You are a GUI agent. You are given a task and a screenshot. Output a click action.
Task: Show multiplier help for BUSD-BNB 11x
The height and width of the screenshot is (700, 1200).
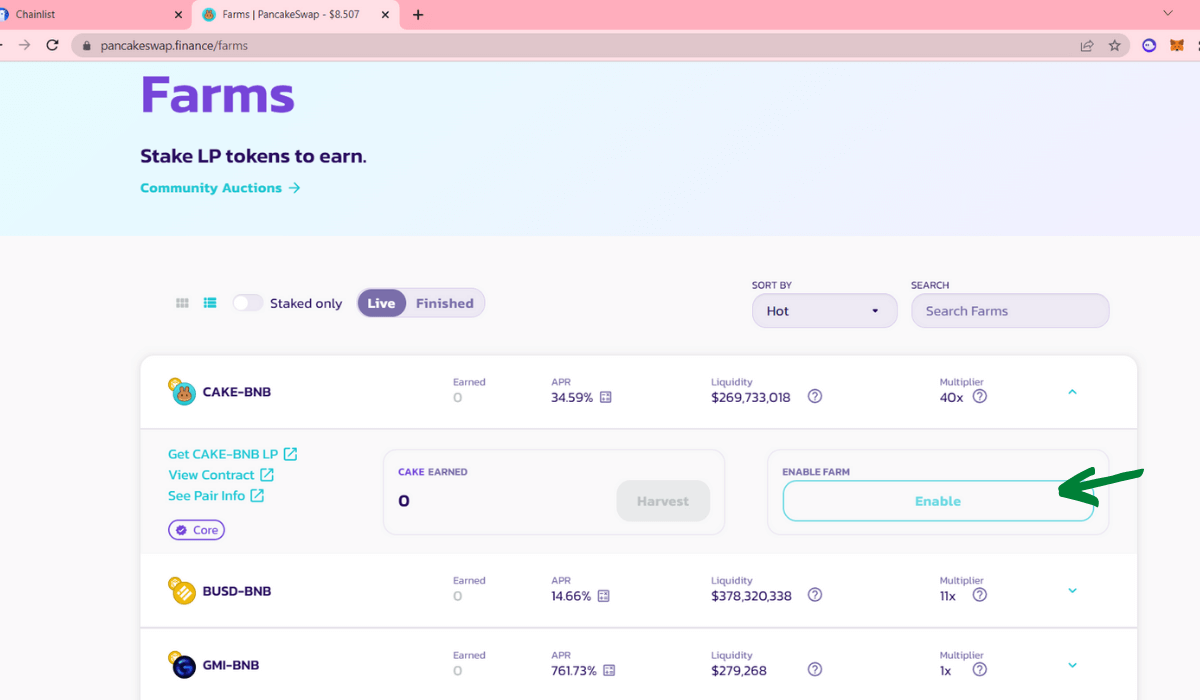pos(980,595)
